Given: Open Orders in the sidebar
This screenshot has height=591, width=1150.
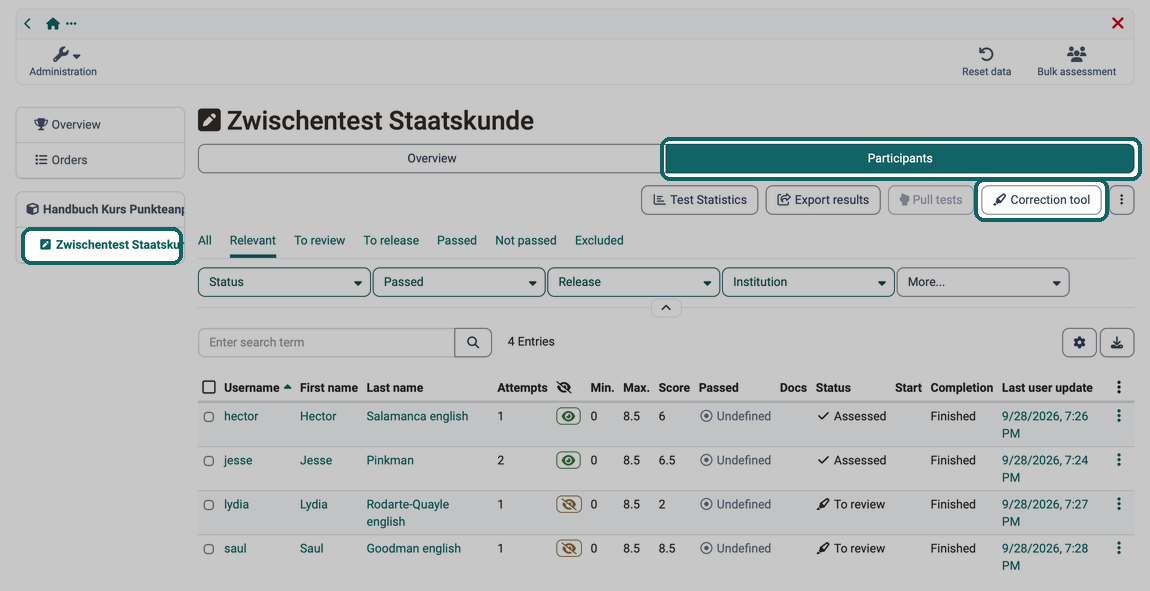Looking at the screenshot, I should [x=100, y=160].
